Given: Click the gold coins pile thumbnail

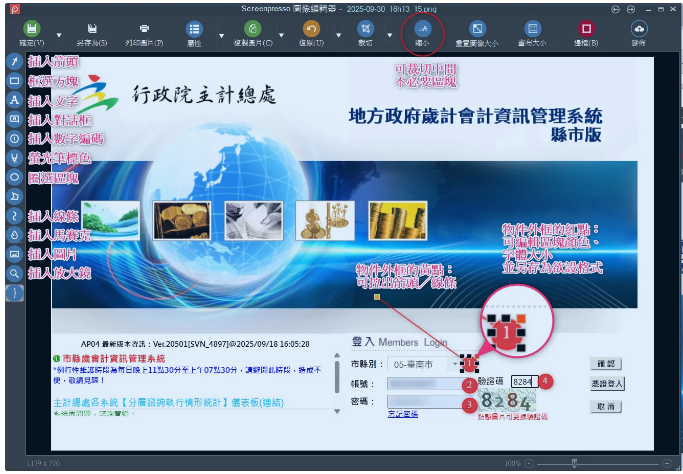Looking at the screenshot, I should pos(182,220).
